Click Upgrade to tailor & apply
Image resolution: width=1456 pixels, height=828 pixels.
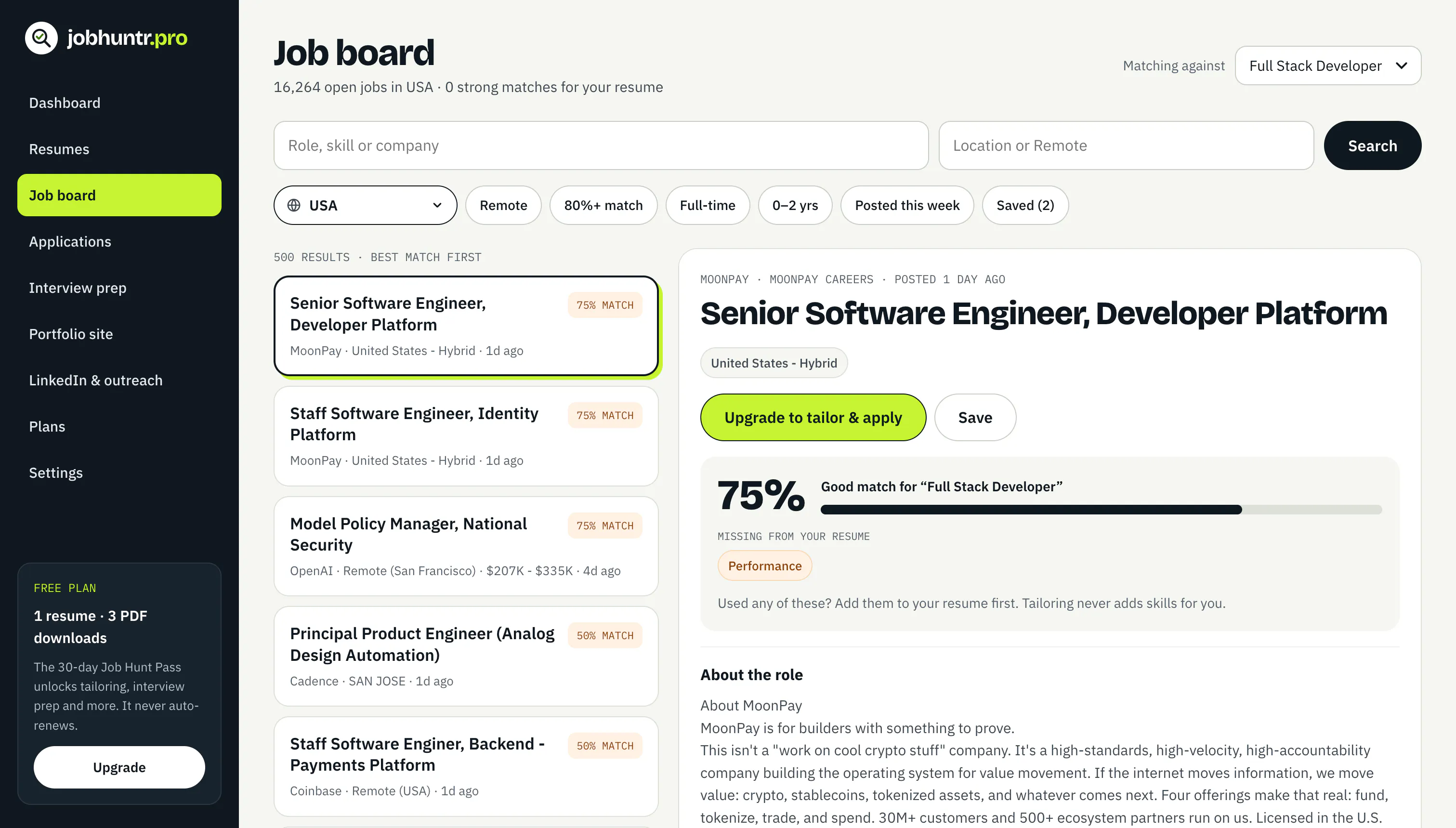(x=813, y=418)
